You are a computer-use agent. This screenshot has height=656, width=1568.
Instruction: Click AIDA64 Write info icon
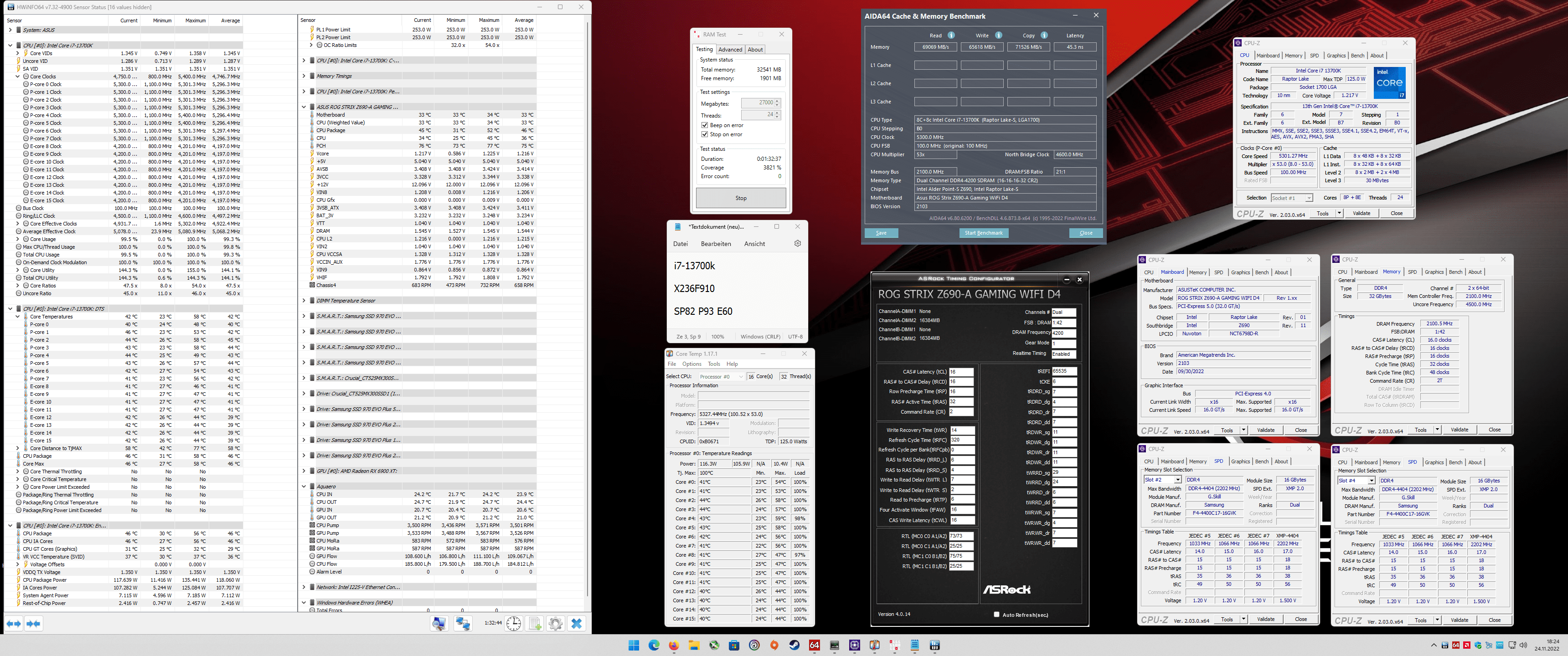[x=998, y=35]
